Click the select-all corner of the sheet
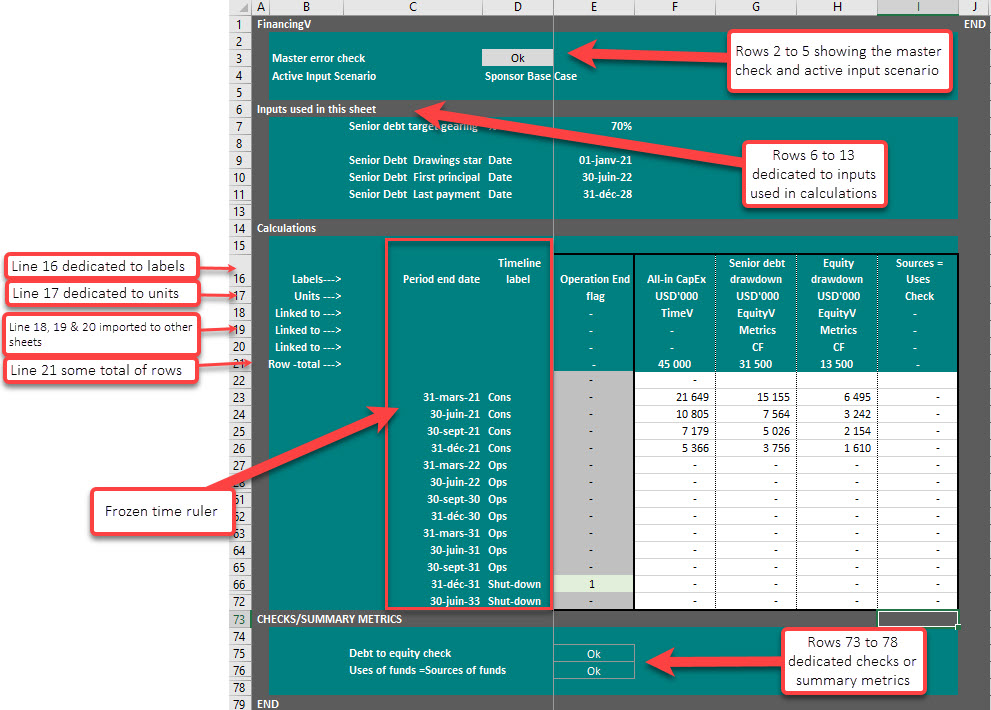The image size is (991, 710). pos(240,8)
